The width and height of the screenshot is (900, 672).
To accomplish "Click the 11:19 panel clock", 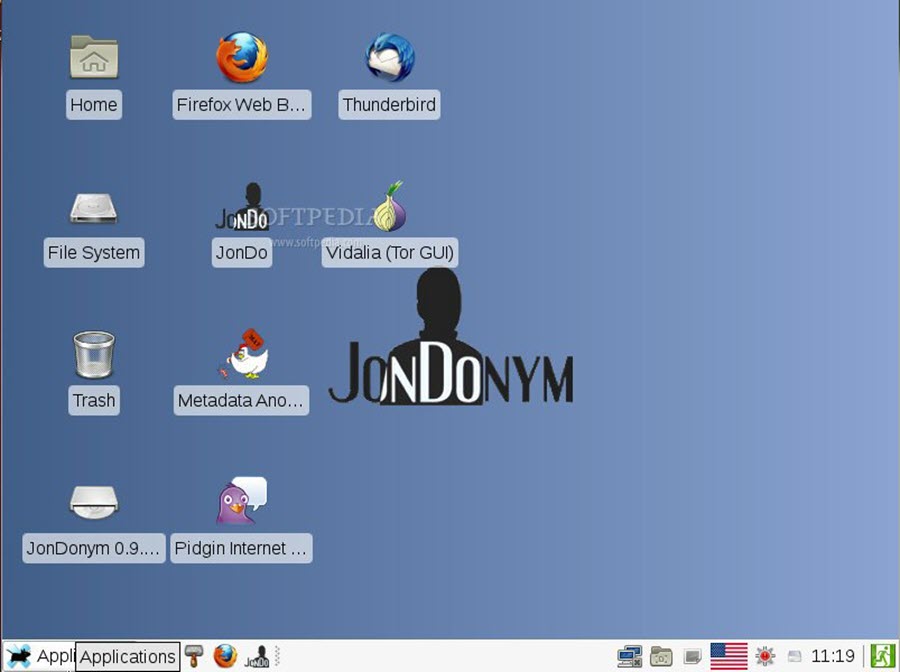I will point(832,656).
